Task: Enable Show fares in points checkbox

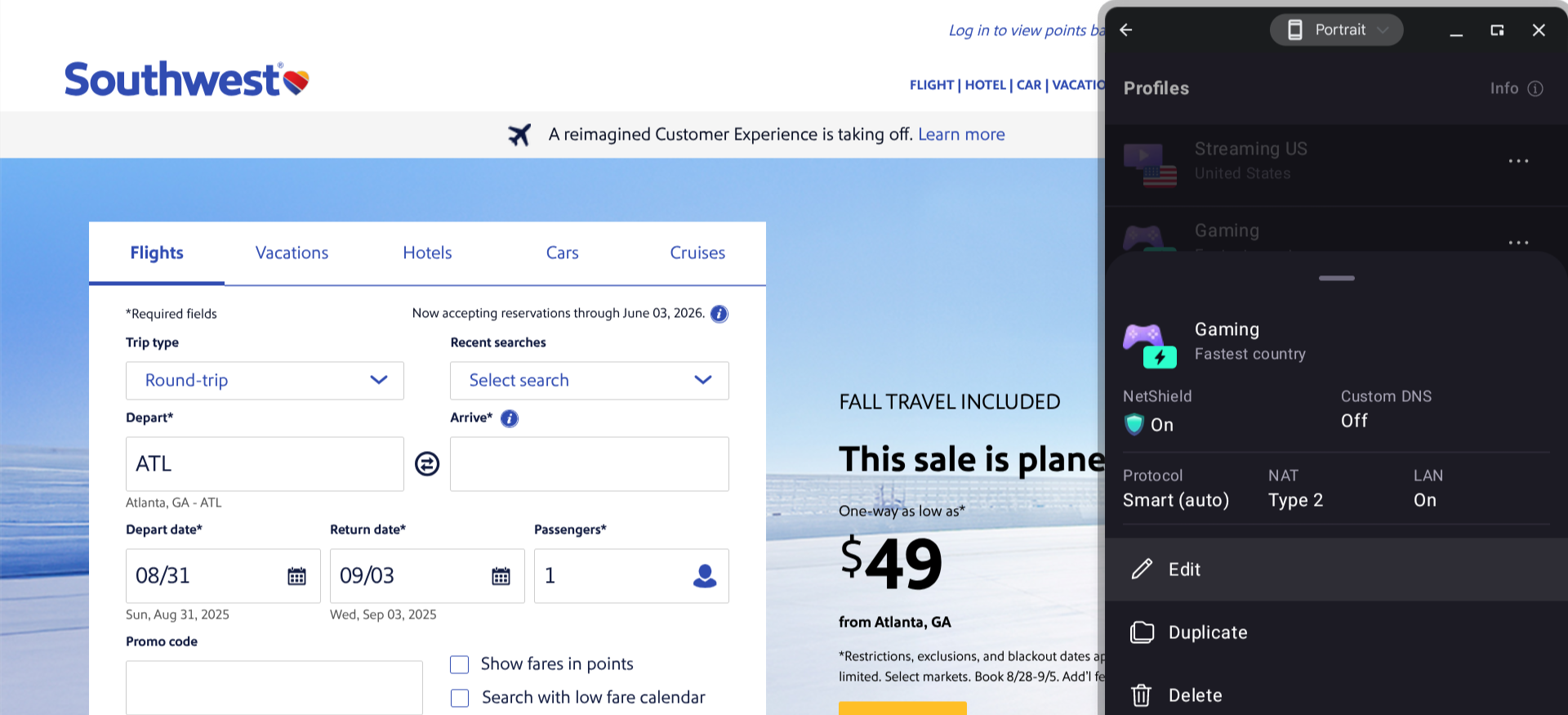Action: click(460, 664)
